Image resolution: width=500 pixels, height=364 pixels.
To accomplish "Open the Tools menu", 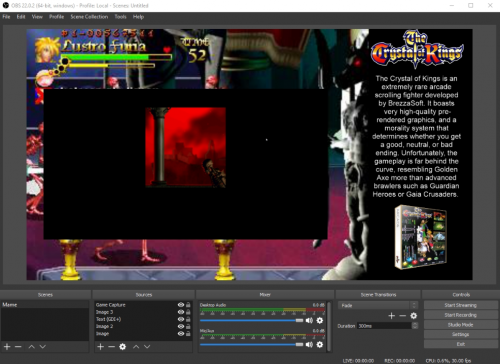I will (120, 17).
